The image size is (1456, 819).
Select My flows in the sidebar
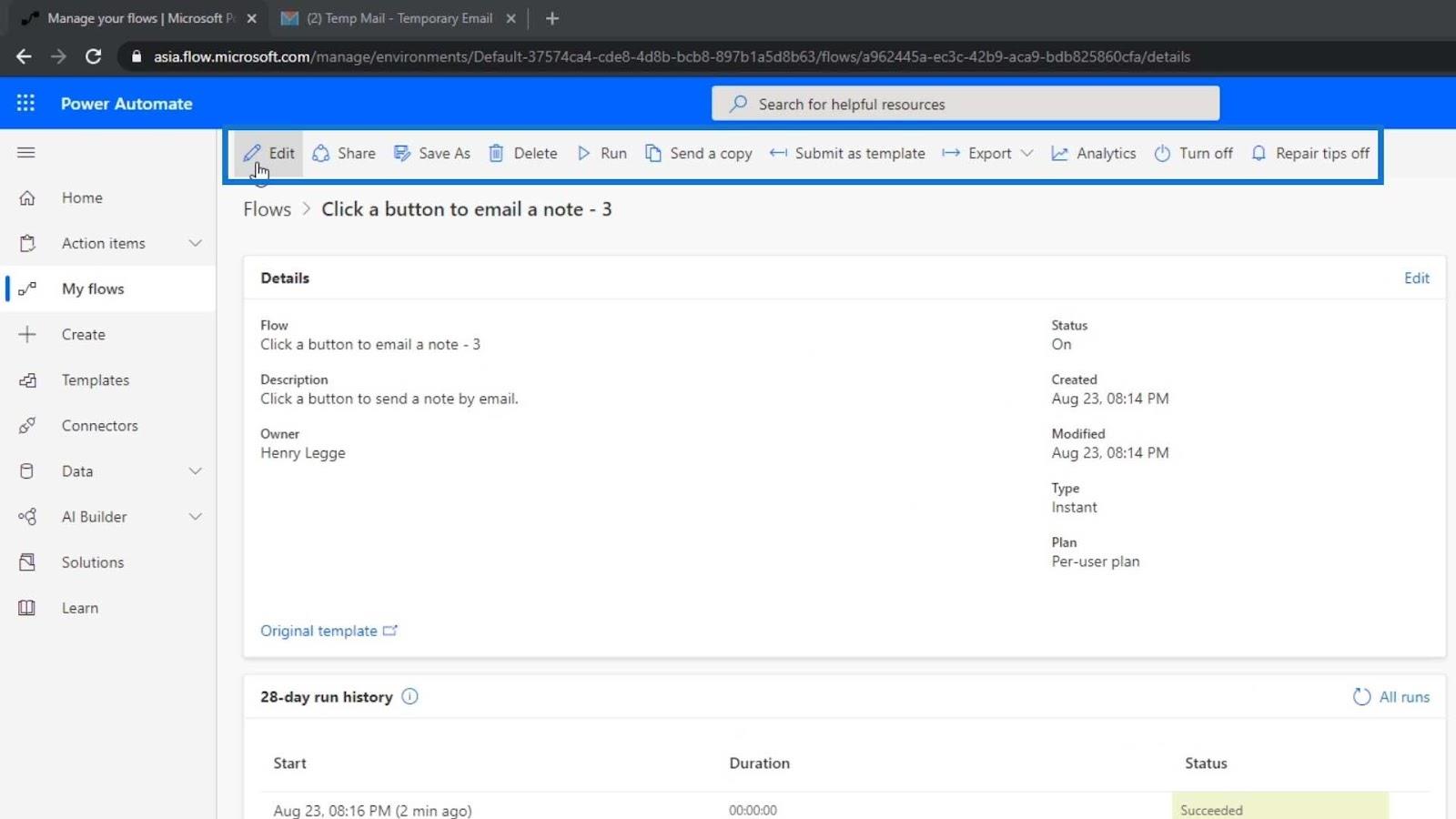(93, 288)
